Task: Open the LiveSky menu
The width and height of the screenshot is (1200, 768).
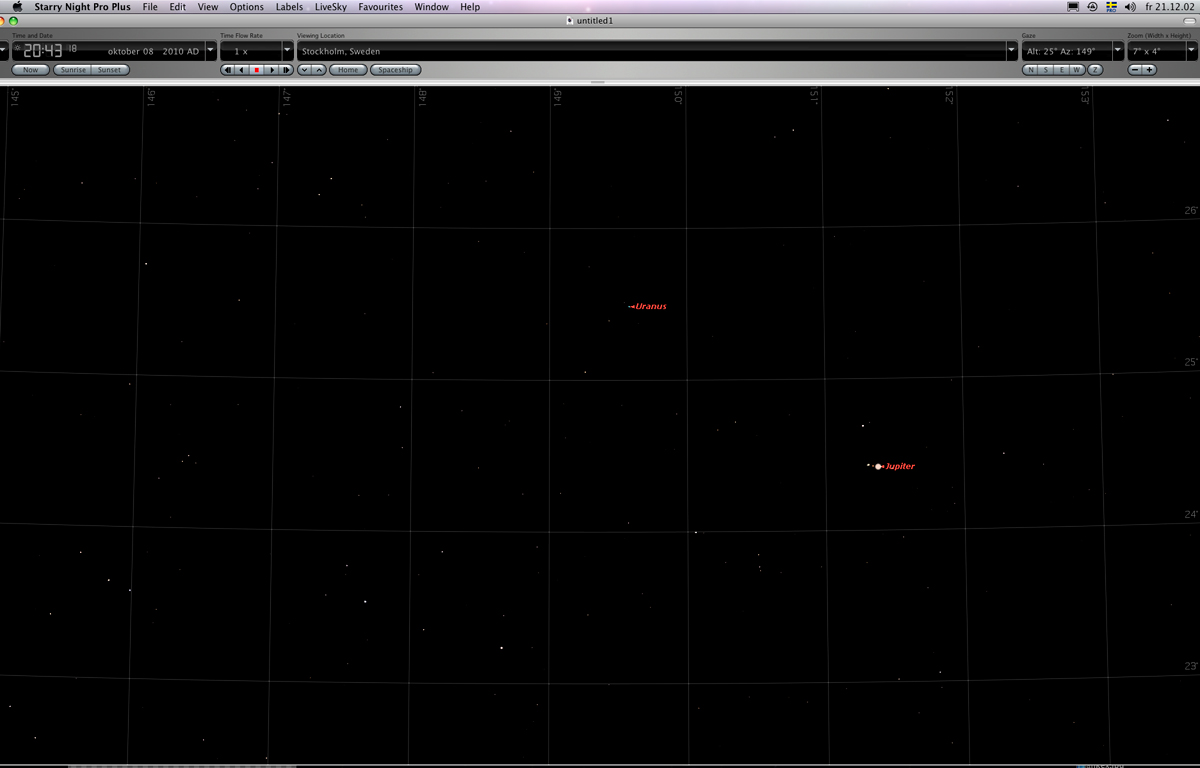Action: pyautogui.click(x=330, y=7)
